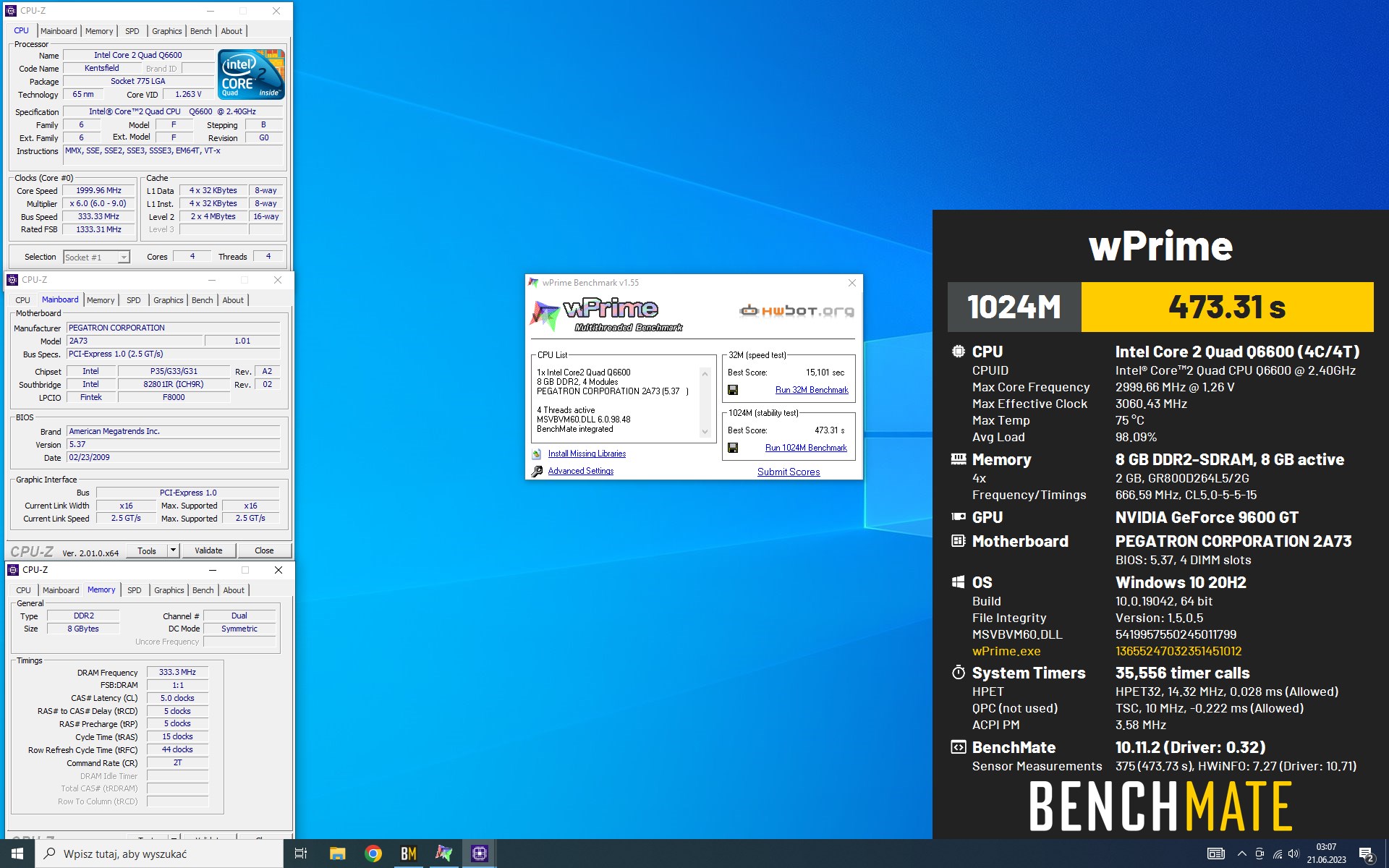Click the Intel Core 2 Quad logo
Viewport: 1389px width, 868px height.
(x=251, y=75)
